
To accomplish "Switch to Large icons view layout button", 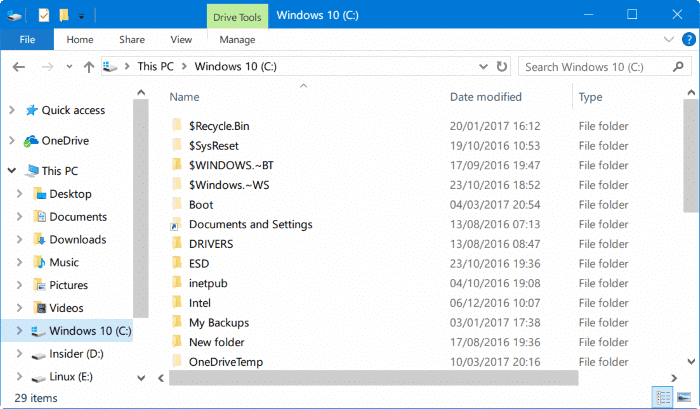I will coord(683,397).
